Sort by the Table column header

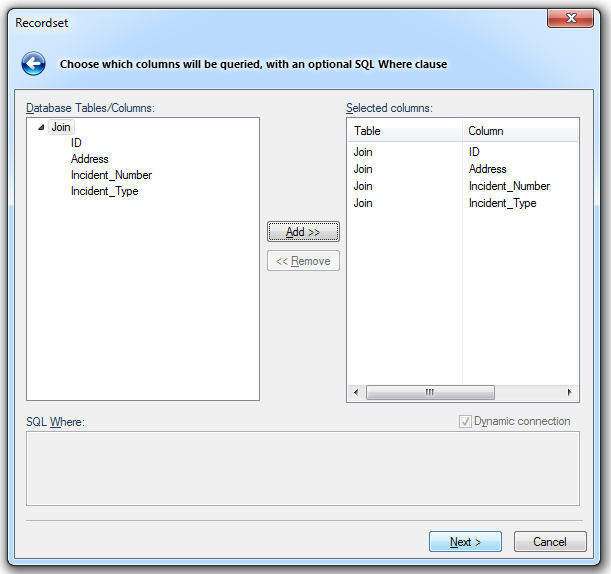[x=404, y=131]
